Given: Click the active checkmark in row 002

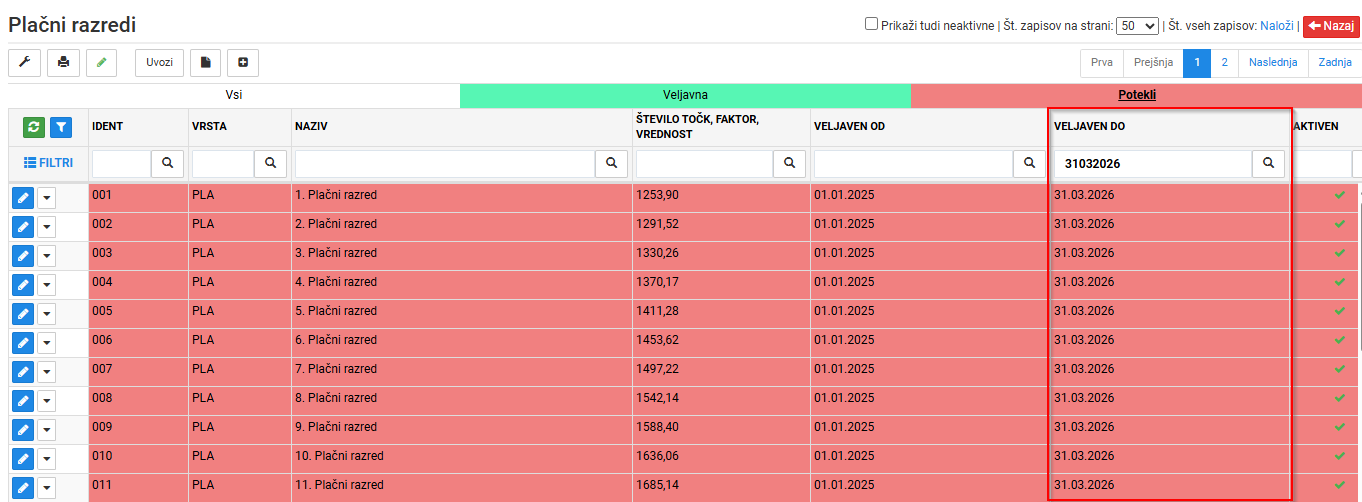Looking at the screenshot, I should 1340,223.
